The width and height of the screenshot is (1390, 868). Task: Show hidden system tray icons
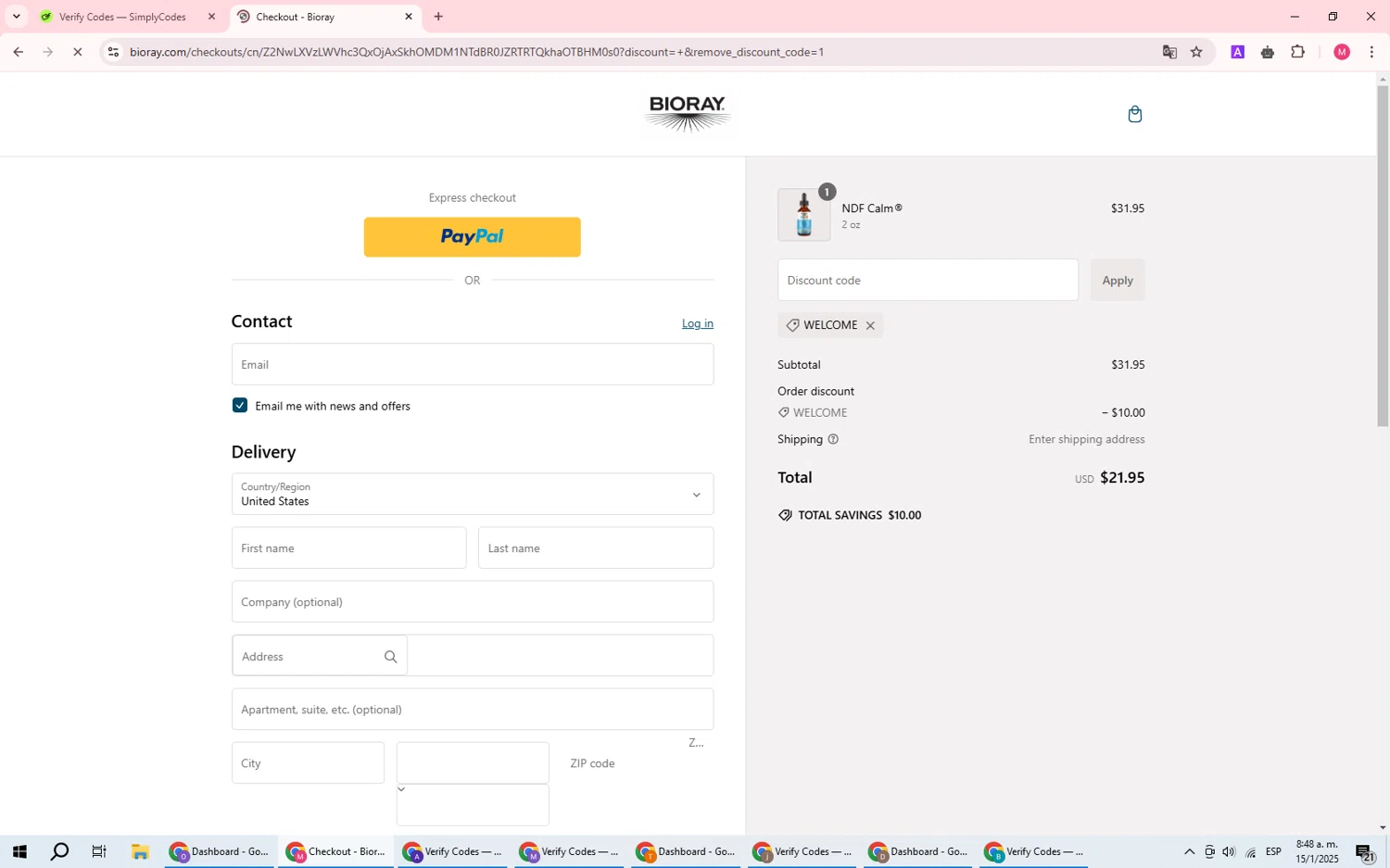pyautogui.click(x=1189, y=852)
